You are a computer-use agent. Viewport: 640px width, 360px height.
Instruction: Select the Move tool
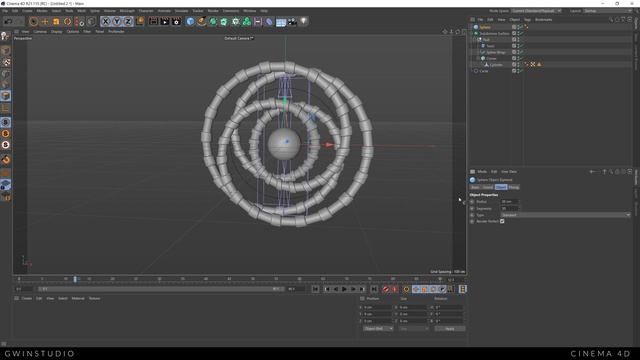click(x=45, y=21)
